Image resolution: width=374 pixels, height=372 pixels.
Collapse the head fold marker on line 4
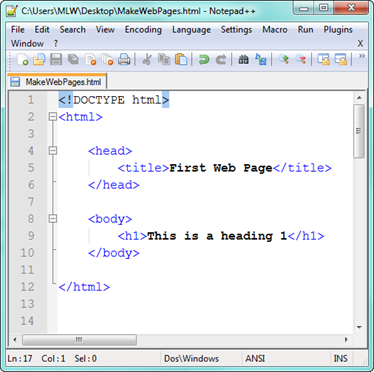pos(53,151)
